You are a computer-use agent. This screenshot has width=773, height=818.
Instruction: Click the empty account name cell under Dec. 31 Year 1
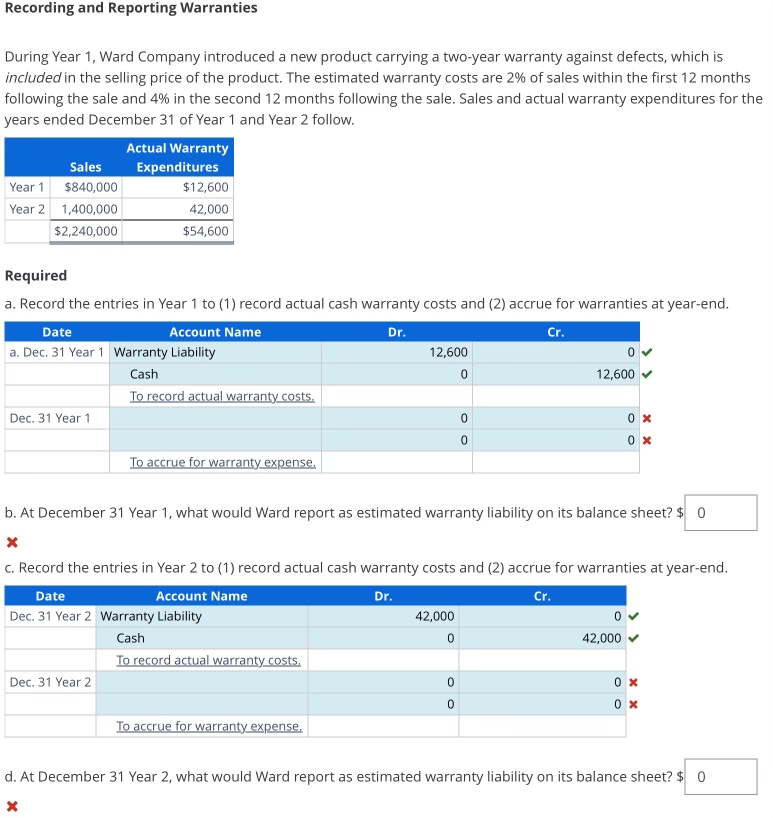click(x=215, y=418)
